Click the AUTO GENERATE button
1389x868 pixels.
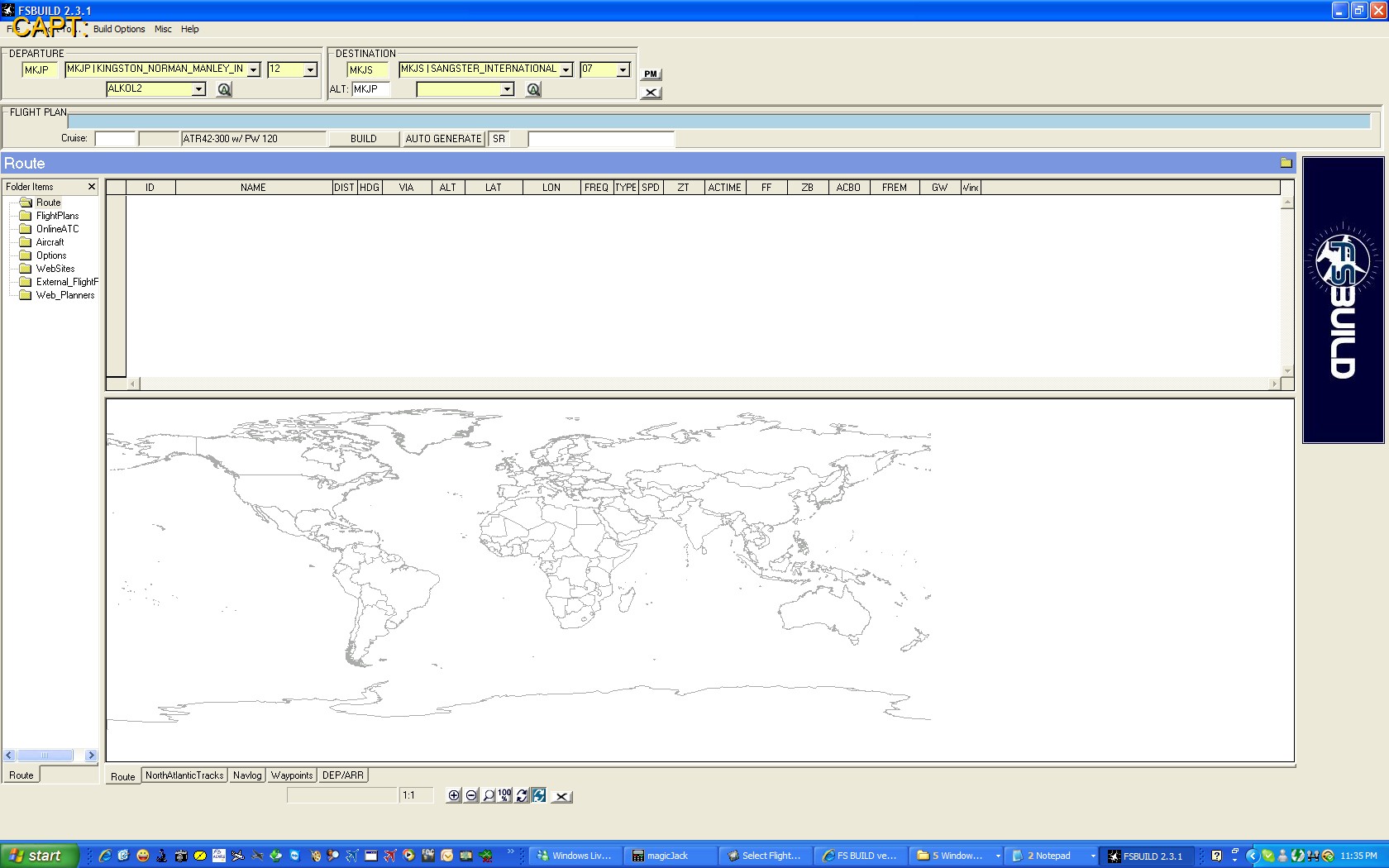(x=444, y=139)
